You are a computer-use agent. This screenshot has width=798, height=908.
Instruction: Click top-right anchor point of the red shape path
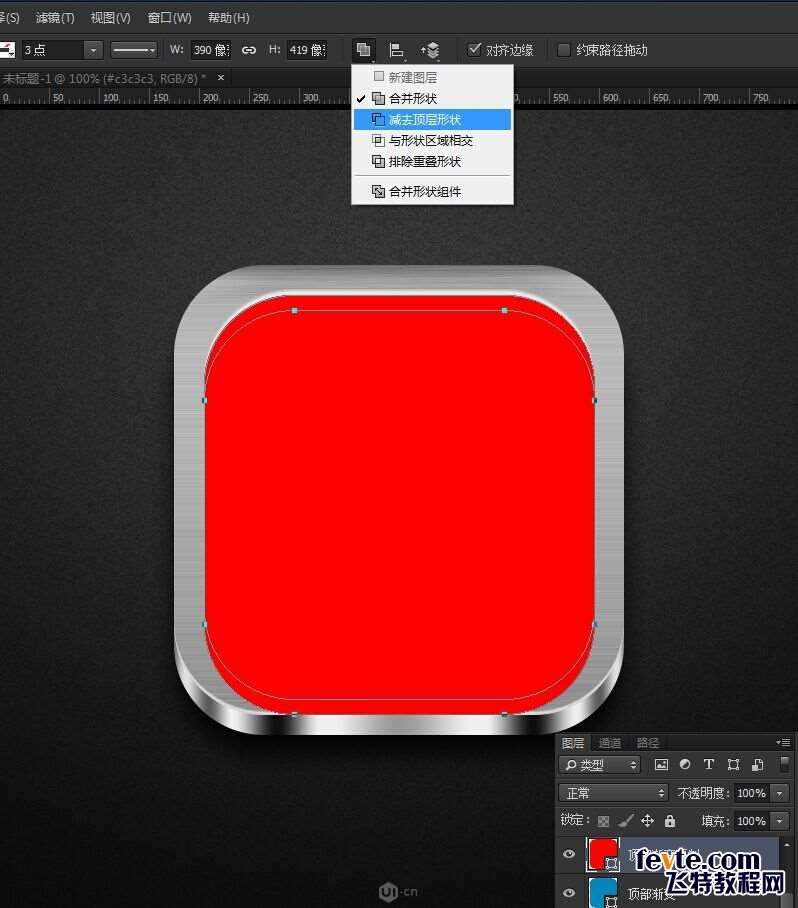504,311
